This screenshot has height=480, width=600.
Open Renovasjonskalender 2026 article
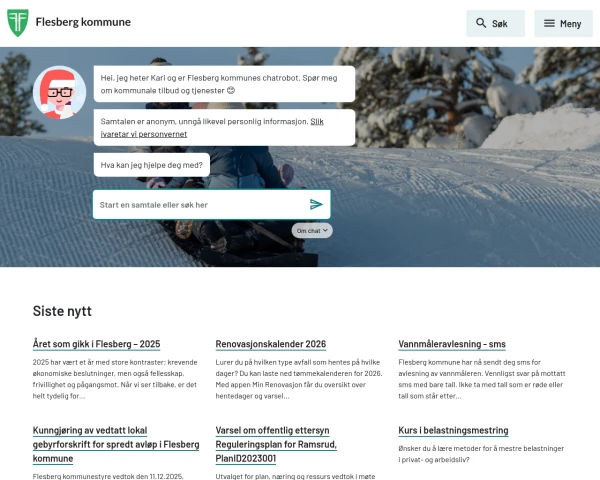tap(271, 344)
